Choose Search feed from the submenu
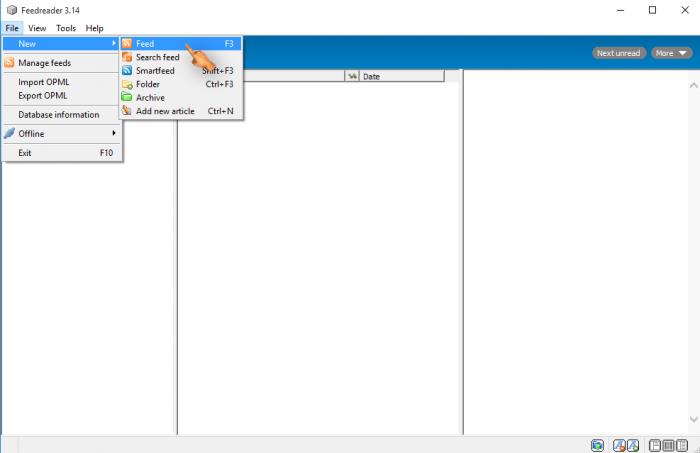Screen dimensions: 700x453 tap(181, 57)
